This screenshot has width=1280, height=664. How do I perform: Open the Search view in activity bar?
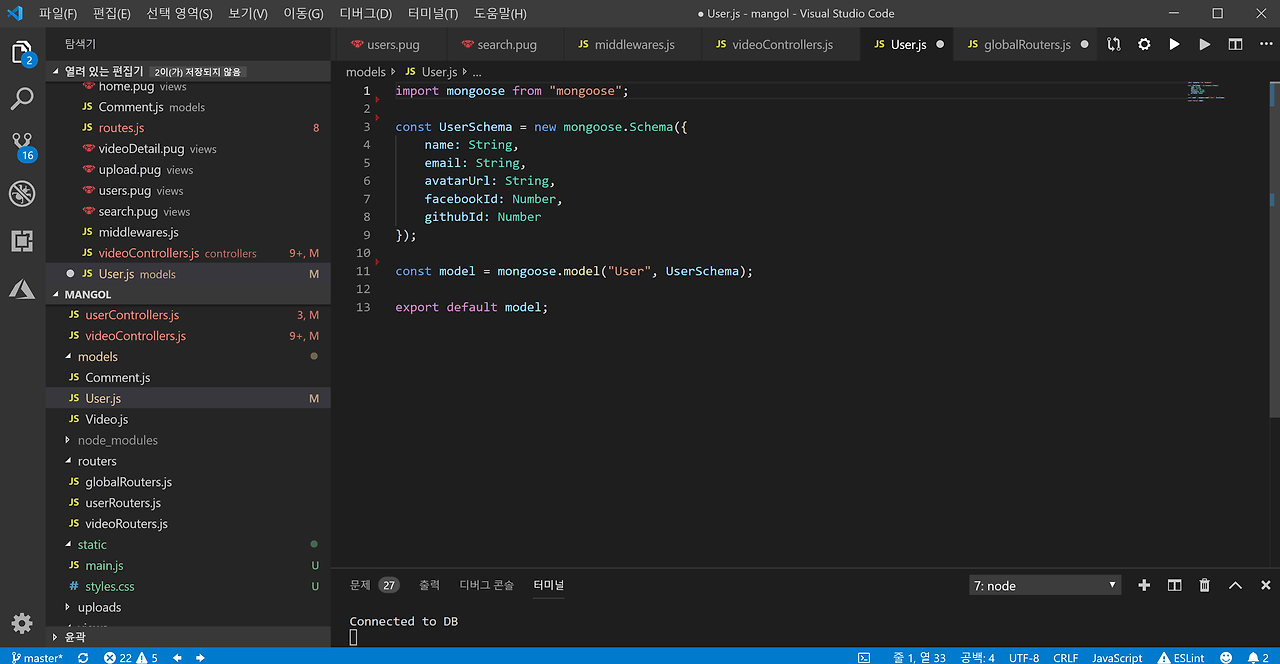pyautogui.click(x=22, y=99)
